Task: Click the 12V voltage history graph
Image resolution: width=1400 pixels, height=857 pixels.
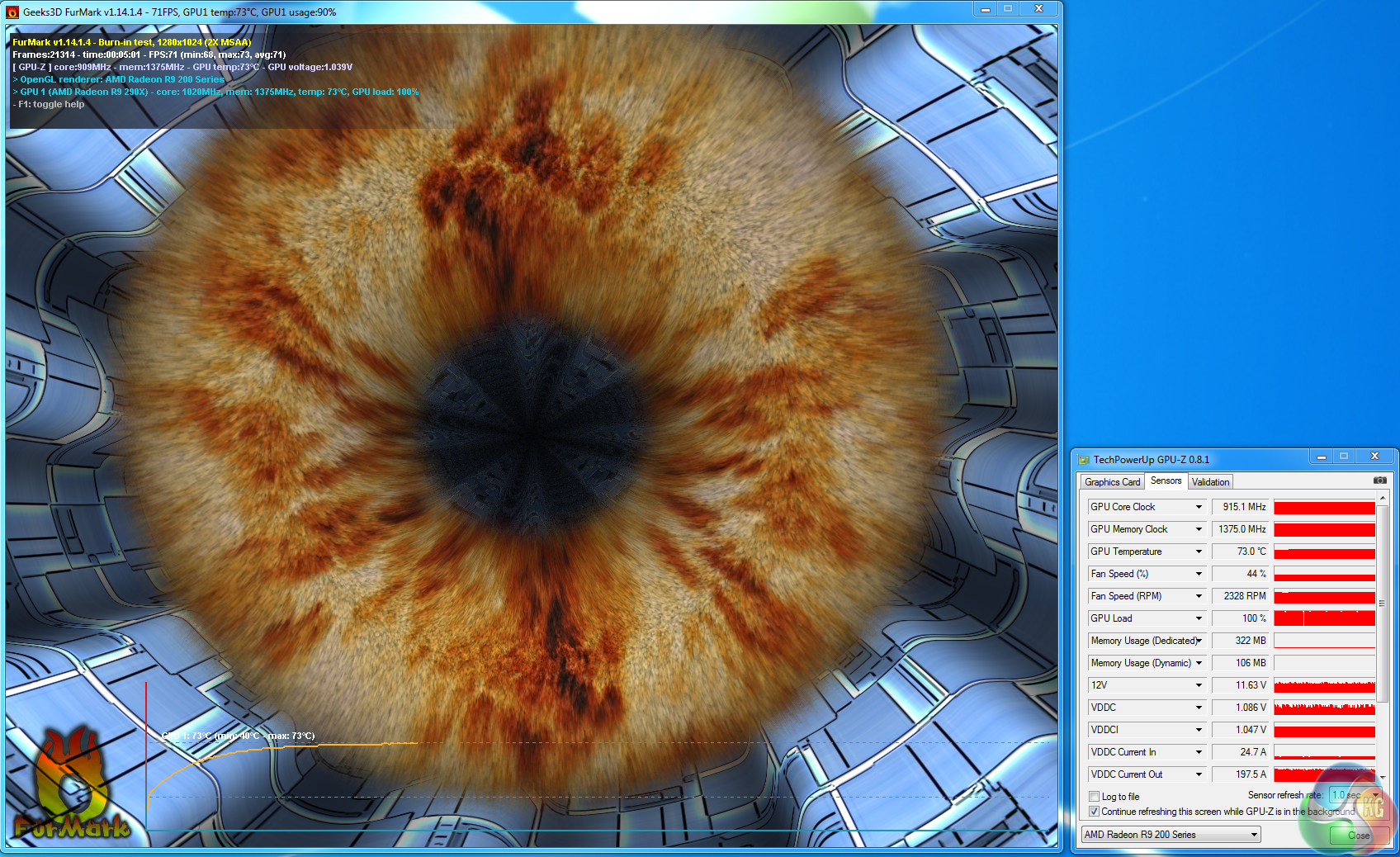Action: point(1324,685)
